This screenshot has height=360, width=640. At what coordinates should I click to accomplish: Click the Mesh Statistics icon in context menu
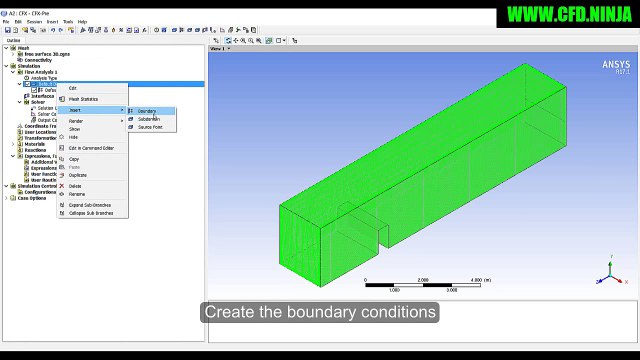coord(62,99)
